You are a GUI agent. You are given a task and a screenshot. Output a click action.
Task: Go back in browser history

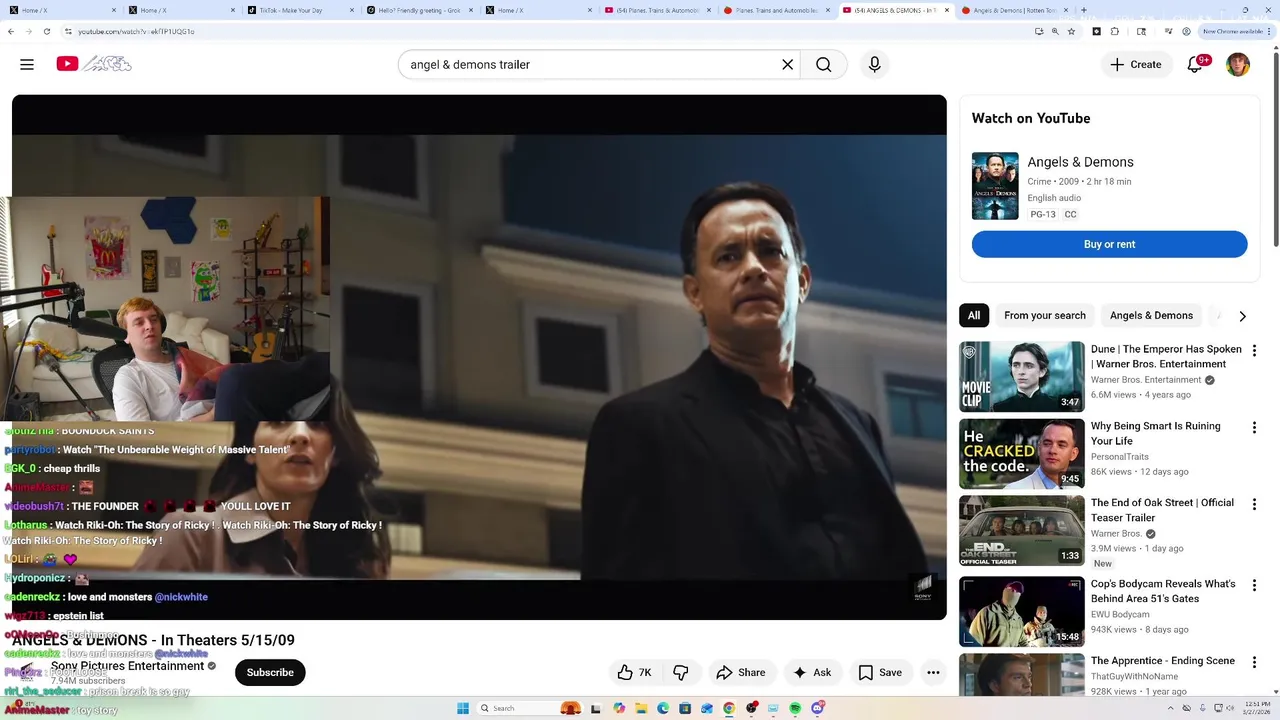click(x=11, y=31)
